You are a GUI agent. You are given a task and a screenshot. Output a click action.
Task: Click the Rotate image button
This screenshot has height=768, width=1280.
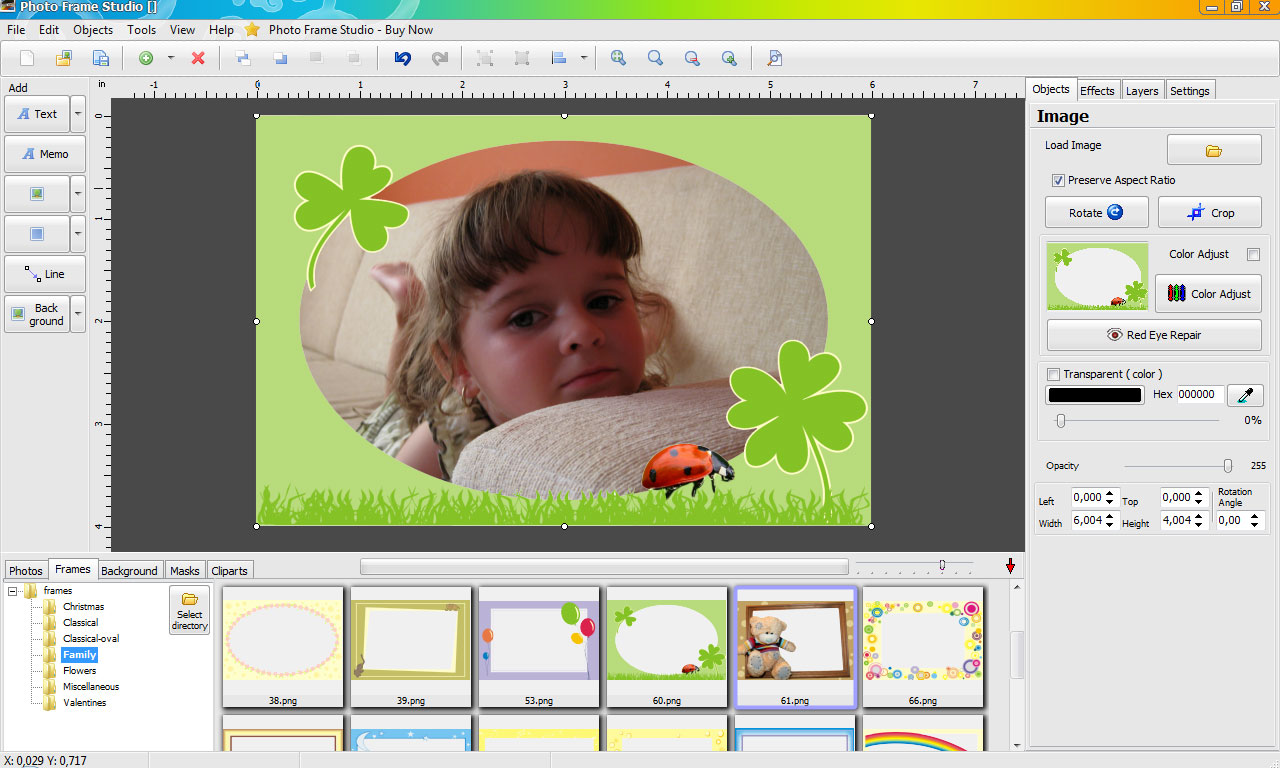[1096, 213]
